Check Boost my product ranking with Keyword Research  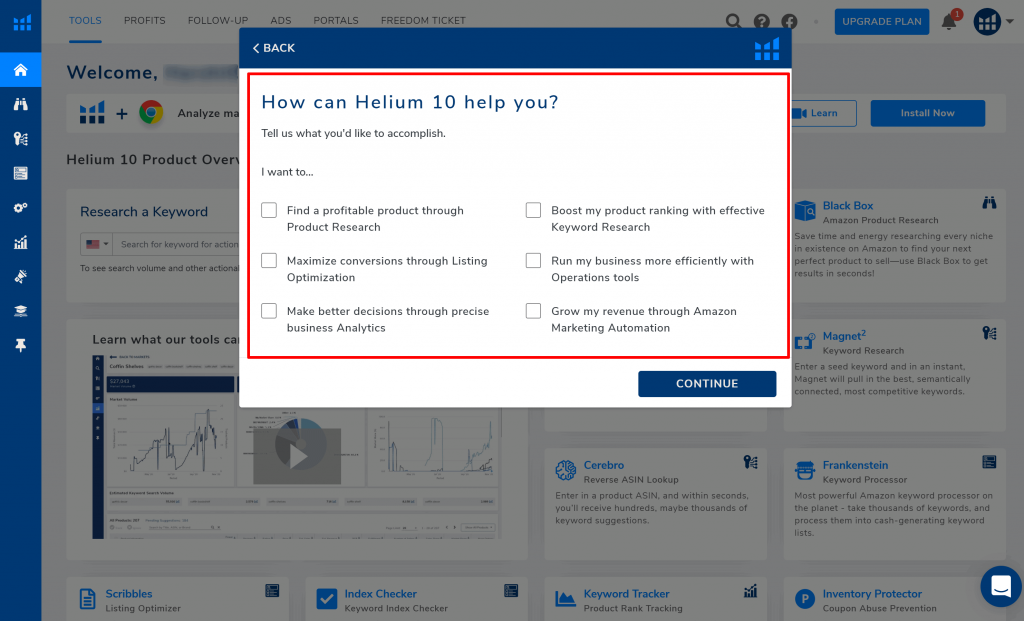click(x=534, y=210)
